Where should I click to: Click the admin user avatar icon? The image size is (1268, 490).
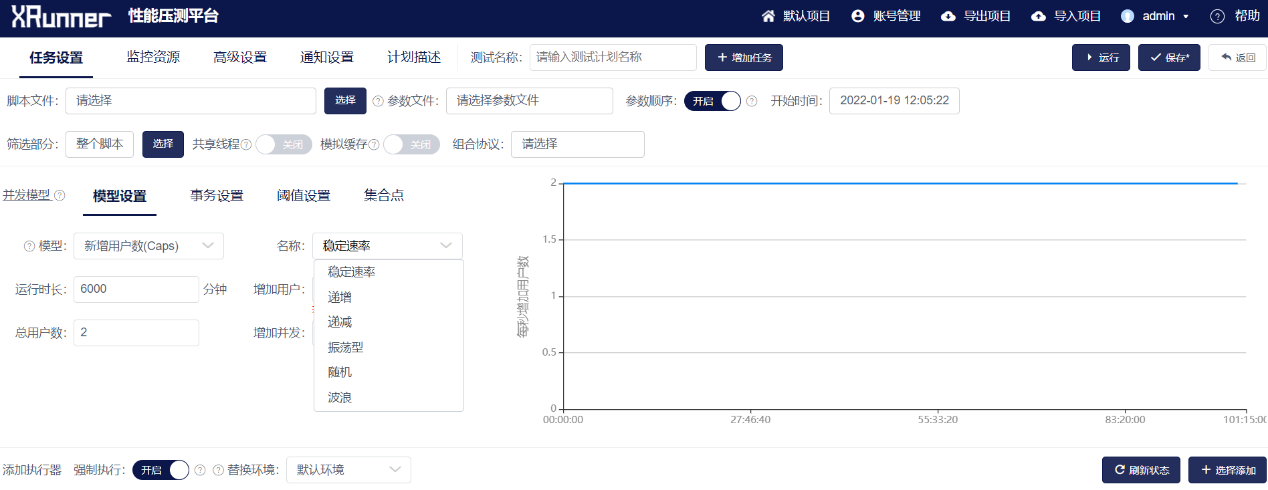[x=1127, y=16]
